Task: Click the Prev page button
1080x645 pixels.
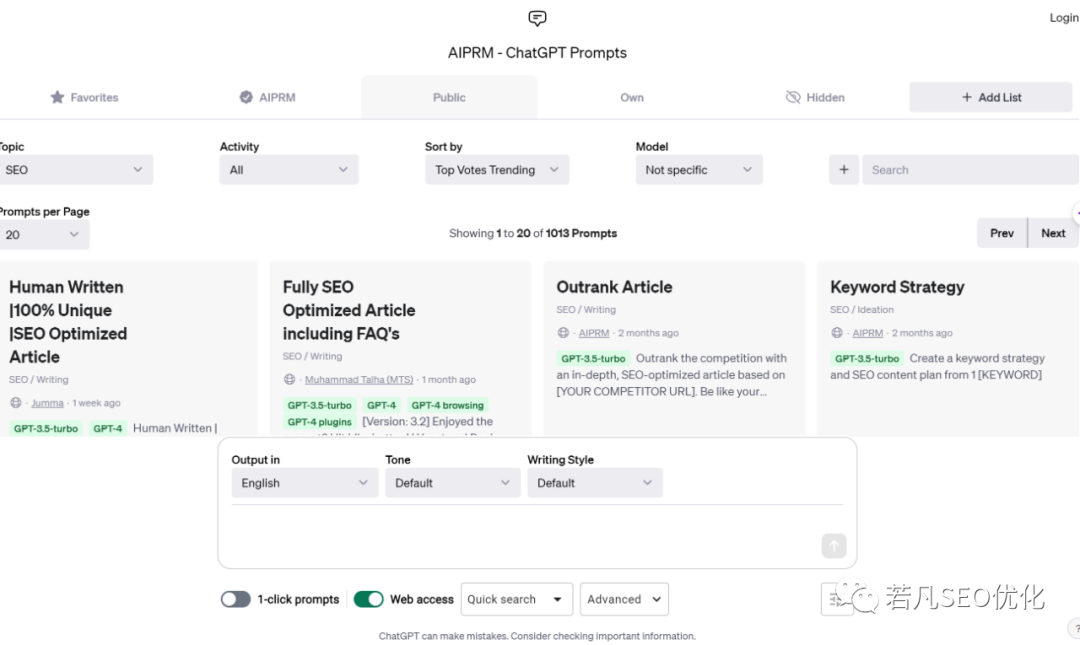Action: [x=1001, y=233]
